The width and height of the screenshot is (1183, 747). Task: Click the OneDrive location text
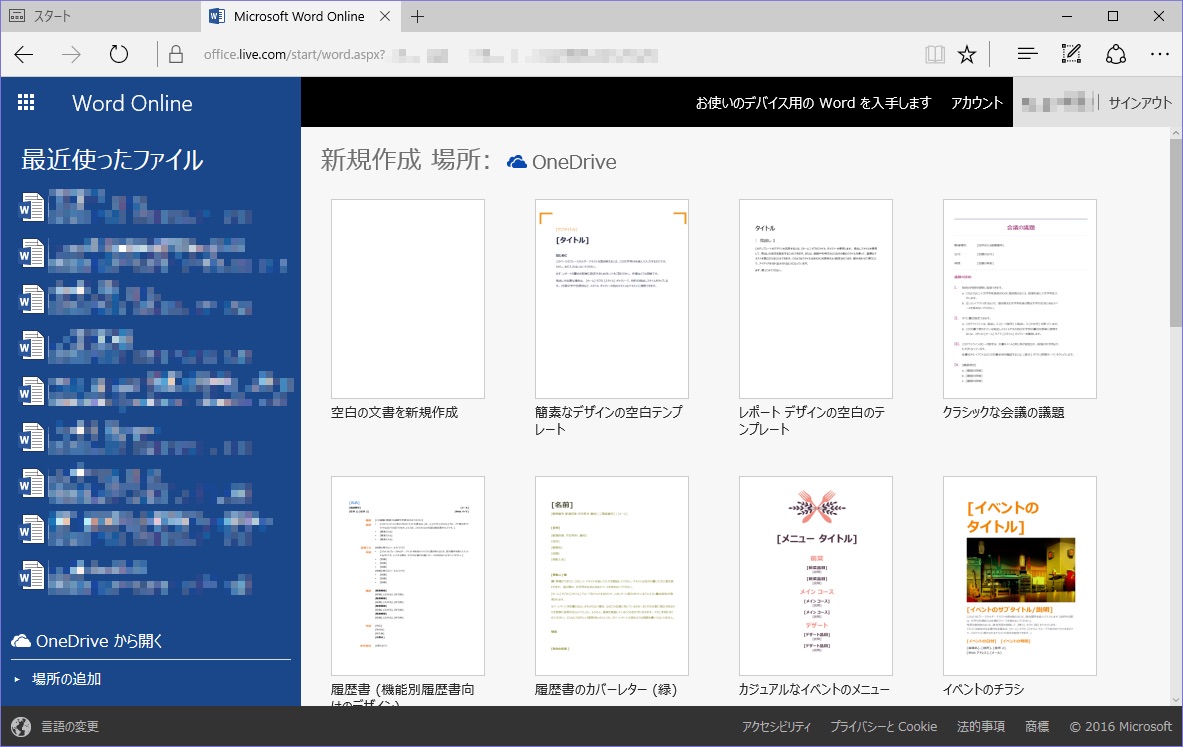coord(574,162)
